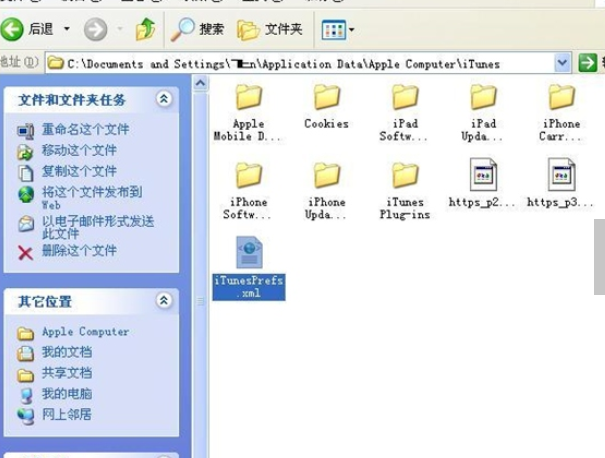
Task: Click 移动这个文件 link
Action: pyautogui.click(x=79, y=150)
